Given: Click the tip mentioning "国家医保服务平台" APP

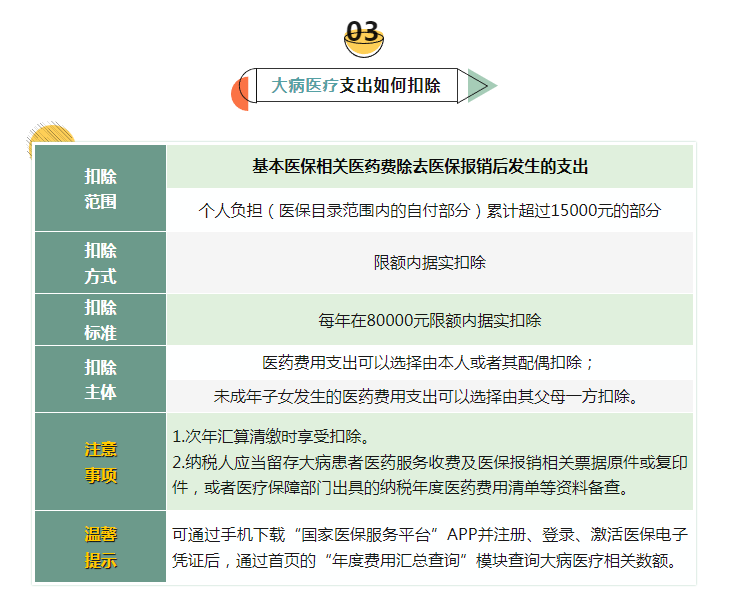Looking at the screenshot, I should pos(429,547).
